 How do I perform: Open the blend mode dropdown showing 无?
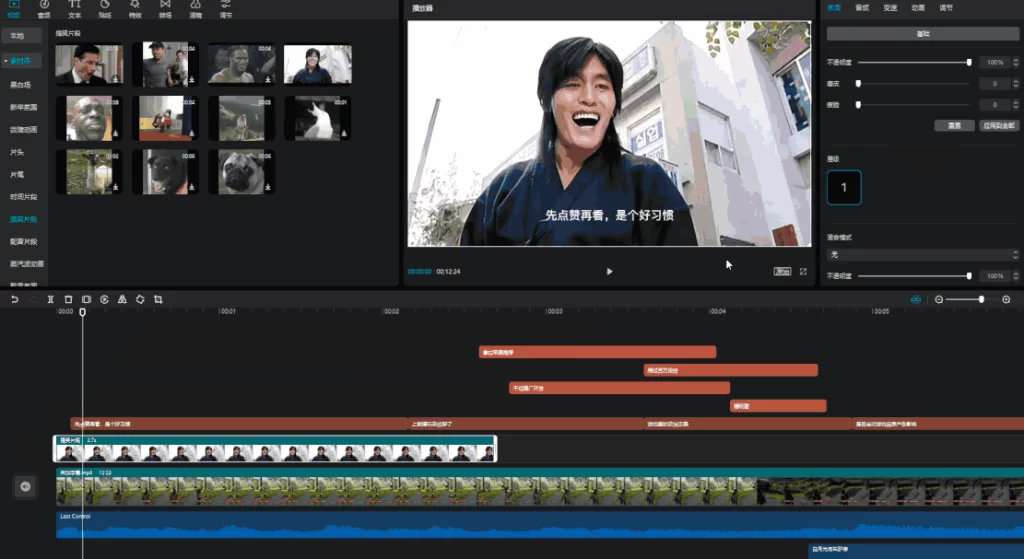(922, 255)
